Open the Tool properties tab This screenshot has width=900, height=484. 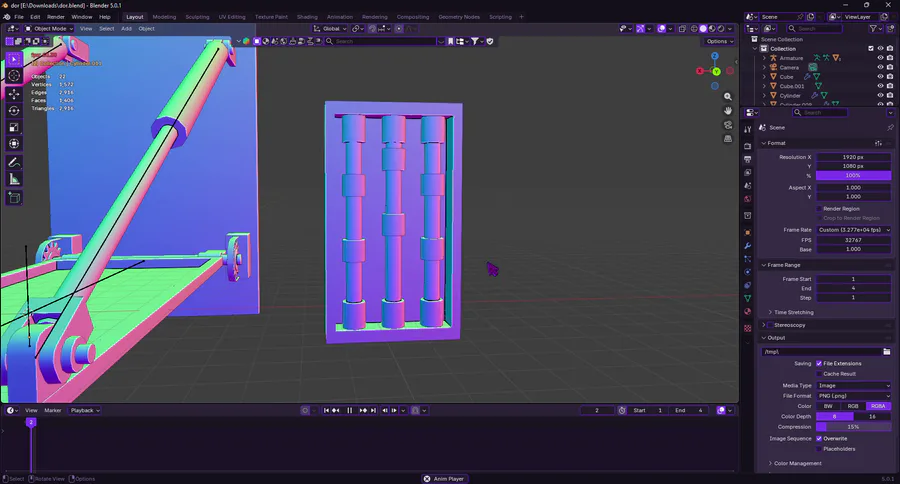click(x=748, y=129)
